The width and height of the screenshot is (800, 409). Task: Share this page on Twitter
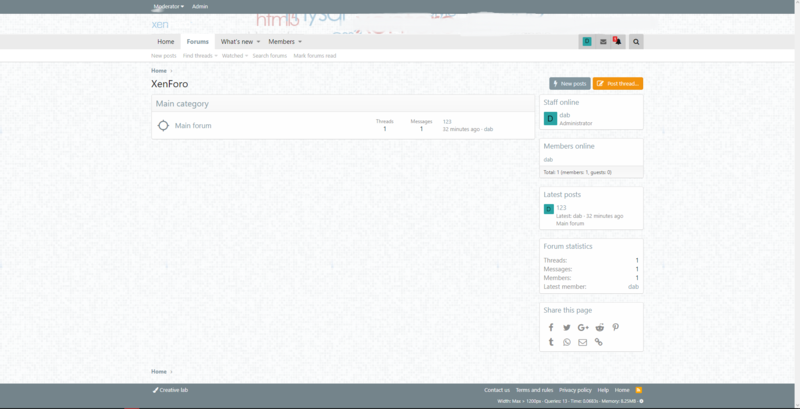pos(567,327)
